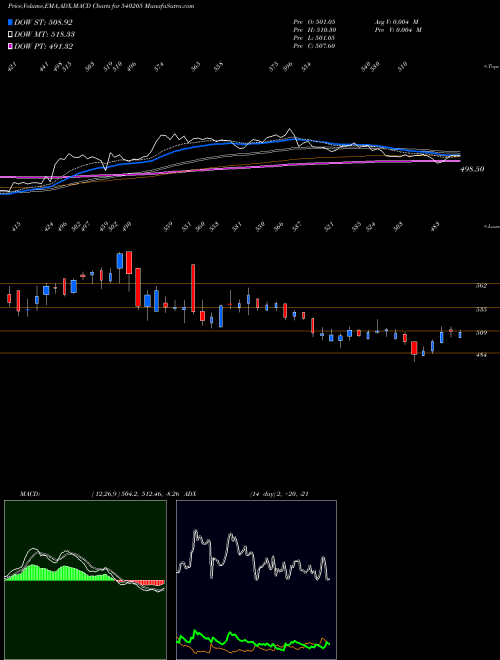Click the white DOW MT legend square
The image size is (500, 660).
point(11,34)
